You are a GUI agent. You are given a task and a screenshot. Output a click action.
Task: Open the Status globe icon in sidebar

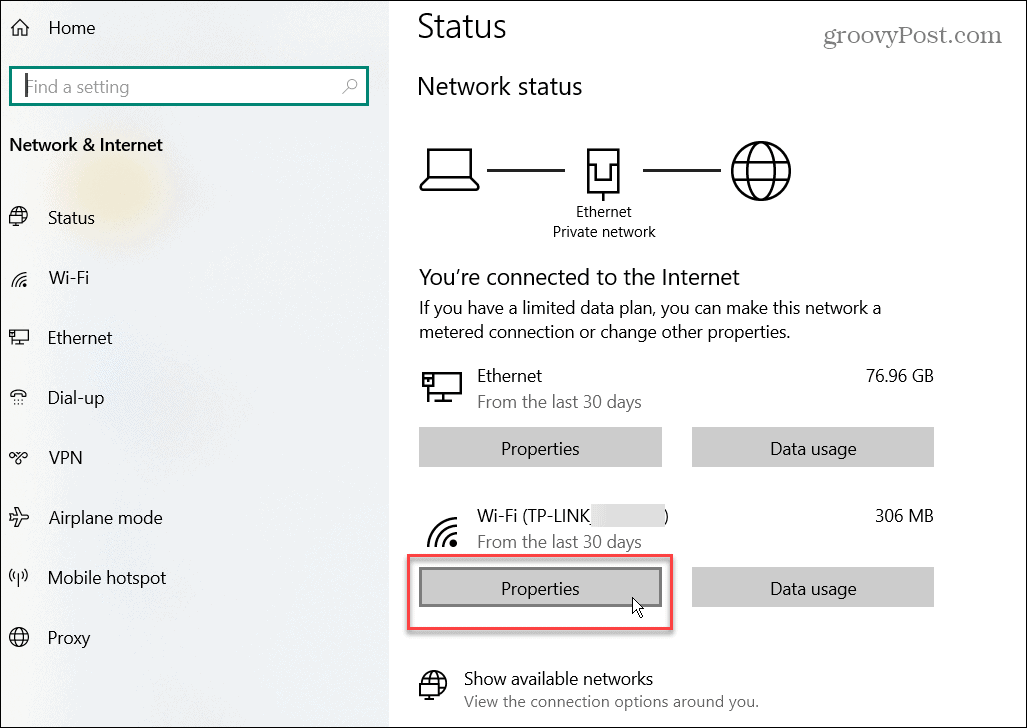20,217
